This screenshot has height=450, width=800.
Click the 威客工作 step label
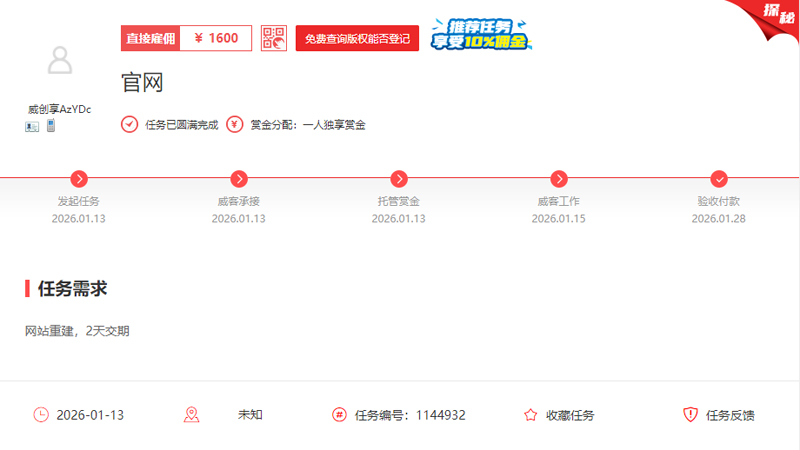(559, 202)
